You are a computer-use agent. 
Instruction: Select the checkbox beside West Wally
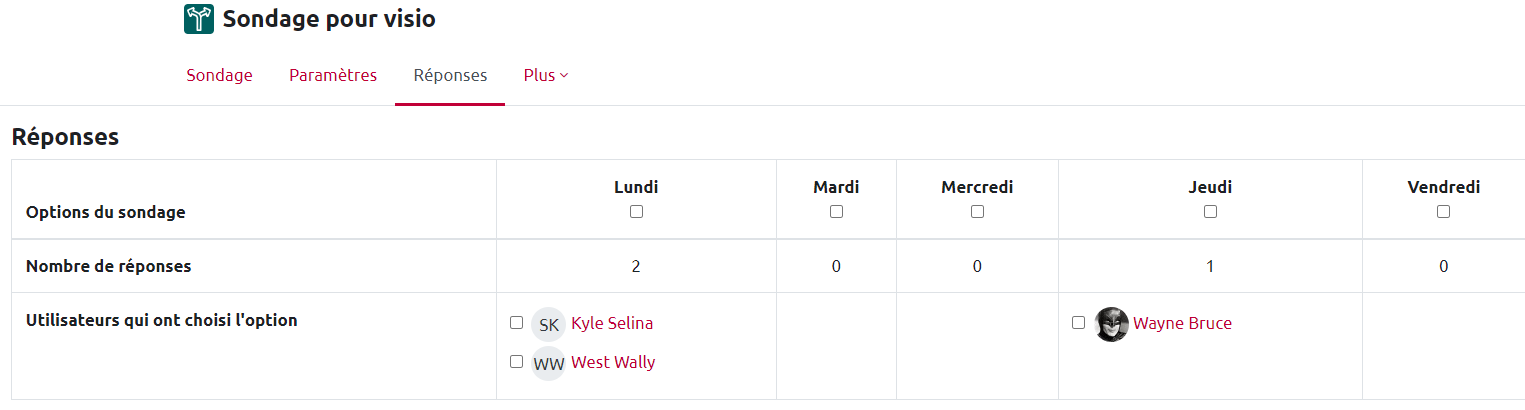tap(516, 362)
